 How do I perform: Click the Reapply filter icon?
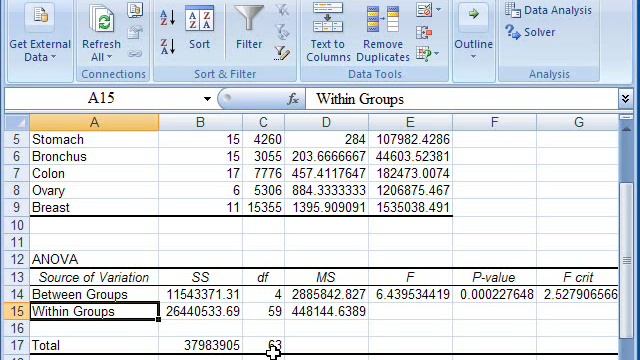pos(282,31)
